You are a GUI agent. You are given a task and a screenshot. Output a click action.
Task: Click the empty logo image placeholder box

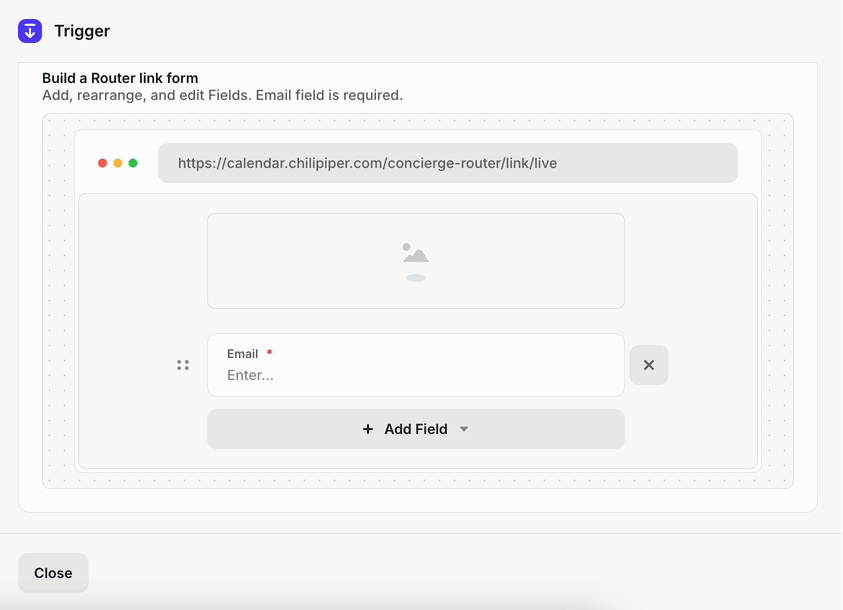pyautogui.click(x=416, y=261)
